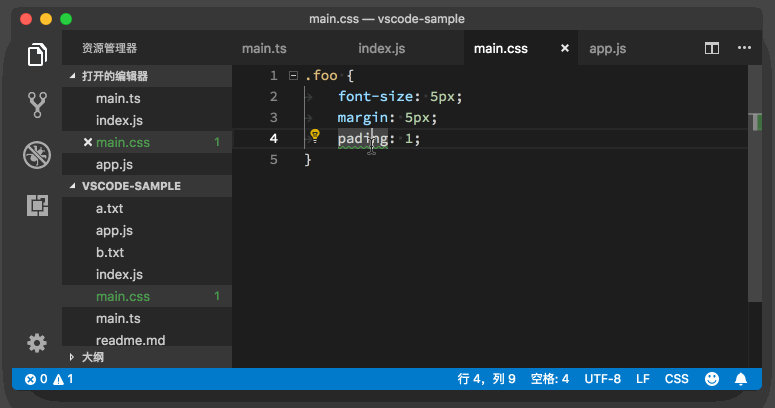Screen dimensions: 775x408
Task: Click the feedback smiley in status bar
Action: coord(712,379)
